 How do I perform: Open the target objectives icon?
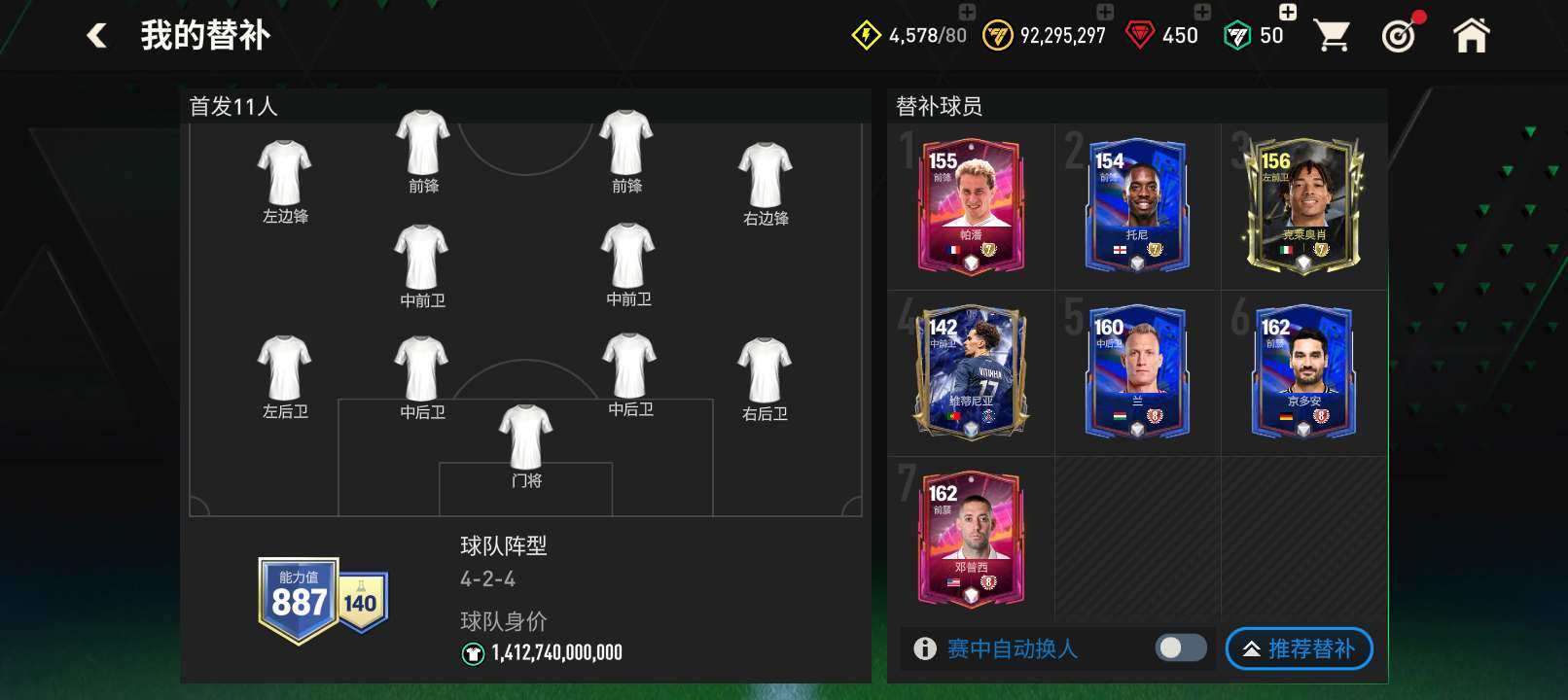1400,36
